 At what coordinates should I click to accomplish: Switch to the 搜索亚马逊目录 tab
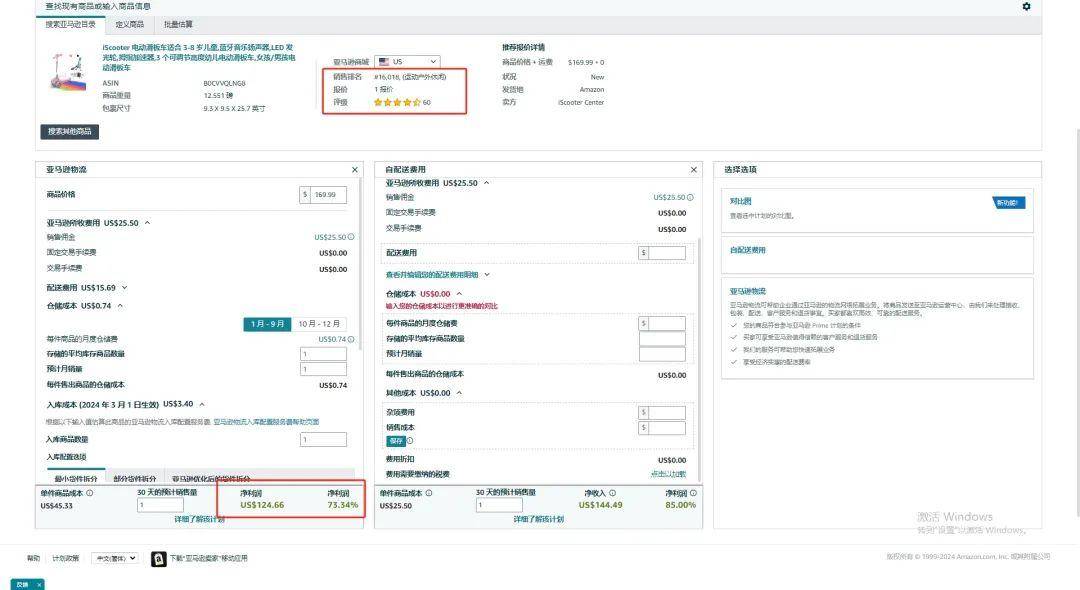(70, 24)
